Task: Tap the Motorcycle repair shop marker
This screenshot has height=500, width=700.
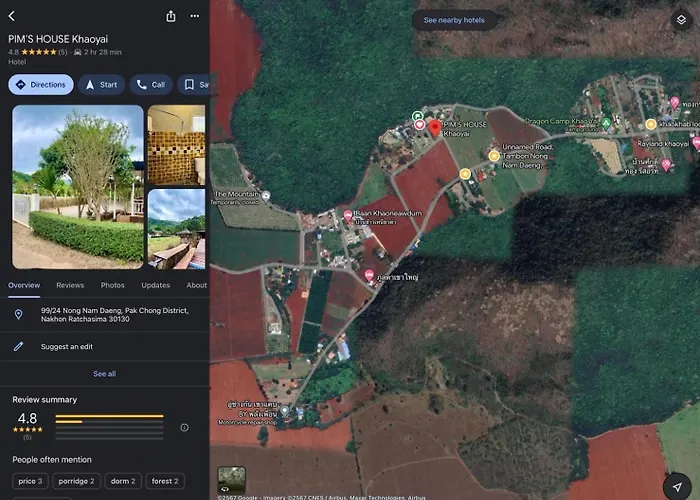Action: (284, 411)
